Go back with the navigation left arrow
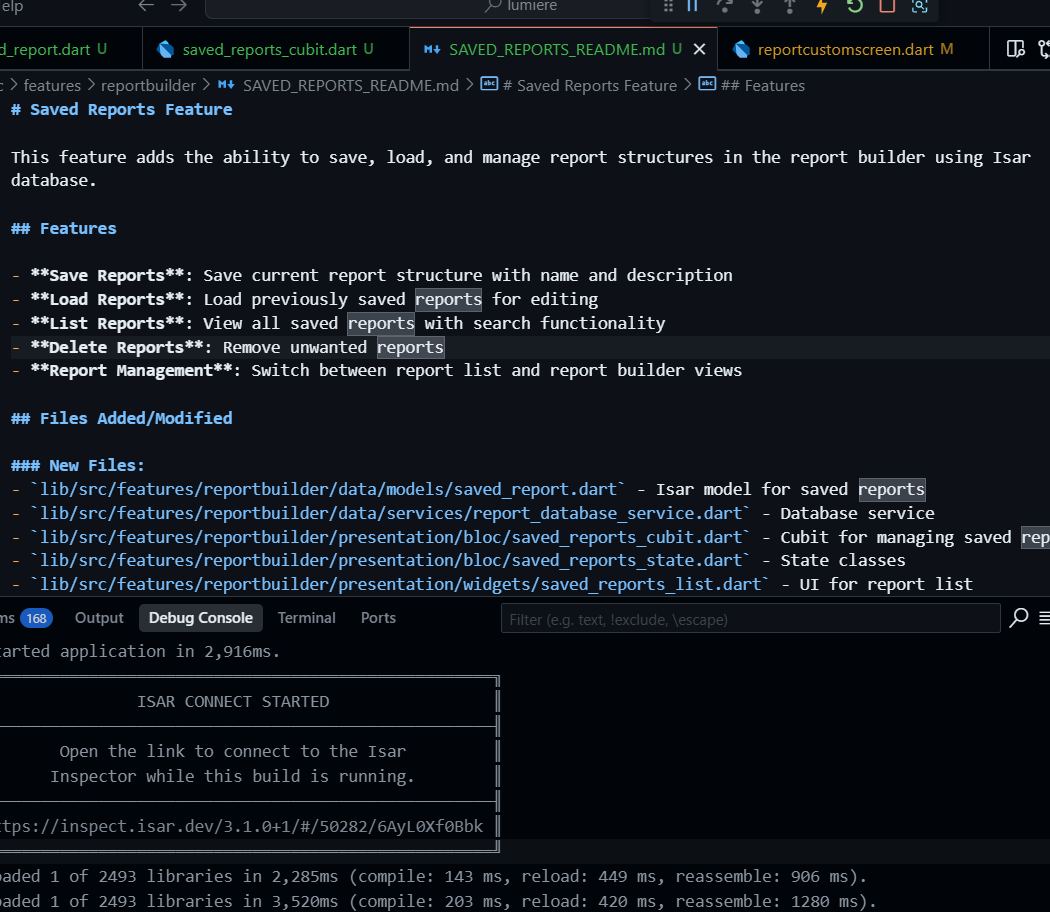The width and height of the screenshot is (1050, 912). pyautogui.click(x=146, y=5)
